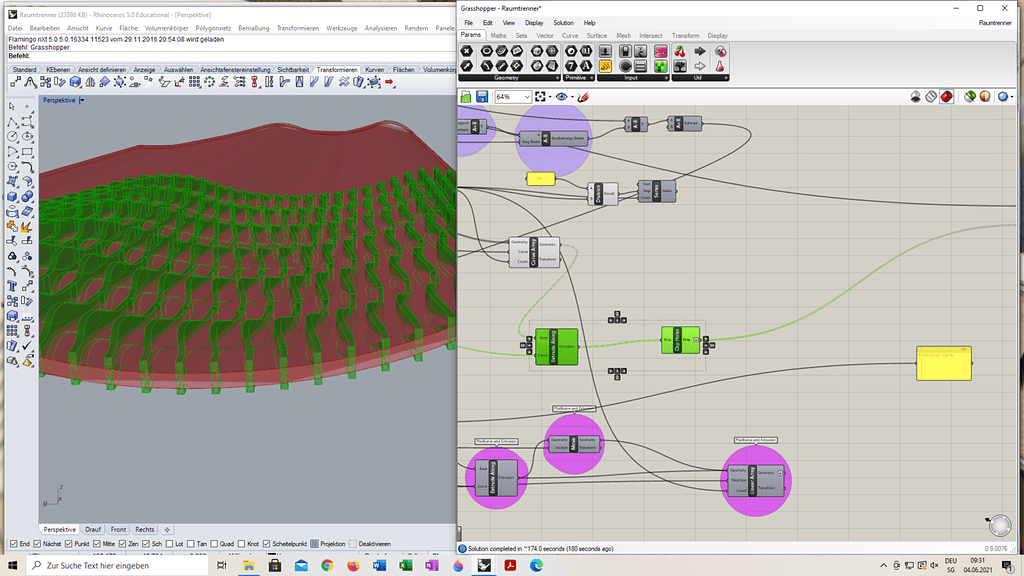This screenshot has width=1024, height=576.
Task: Select the Cherry Picker icon in Util panel
Action: coord(680,51)
